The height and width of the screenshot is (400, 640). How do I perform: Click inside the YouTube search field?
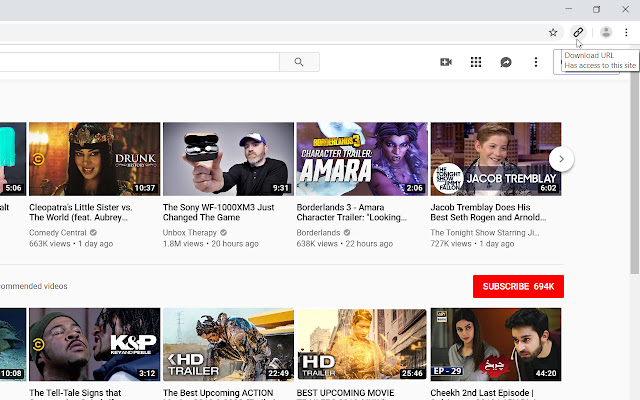tap(140, 62)
